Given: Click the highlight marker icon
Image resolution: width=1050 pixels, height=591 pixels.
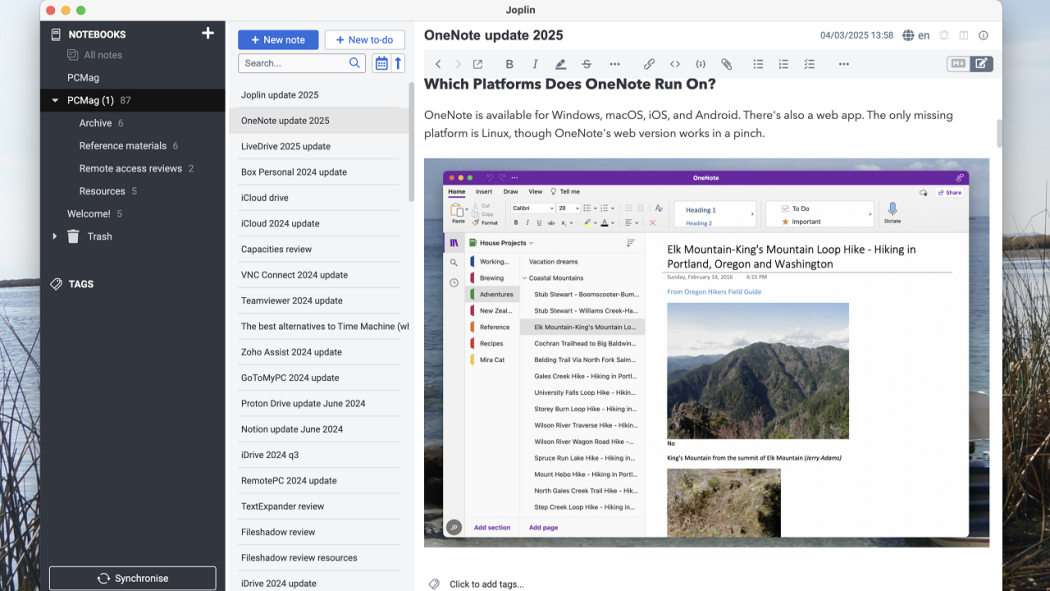Looking at the screenshot, I should coord(560,64).
